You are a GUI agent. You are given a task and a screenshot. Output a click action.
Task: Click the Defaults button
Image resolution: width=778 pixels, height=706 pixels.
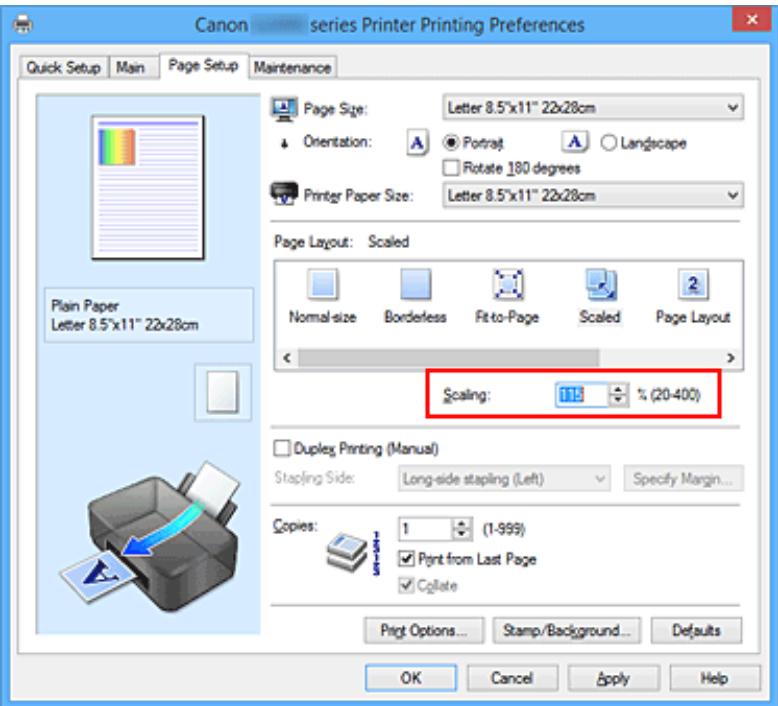(x=697, y=631)
